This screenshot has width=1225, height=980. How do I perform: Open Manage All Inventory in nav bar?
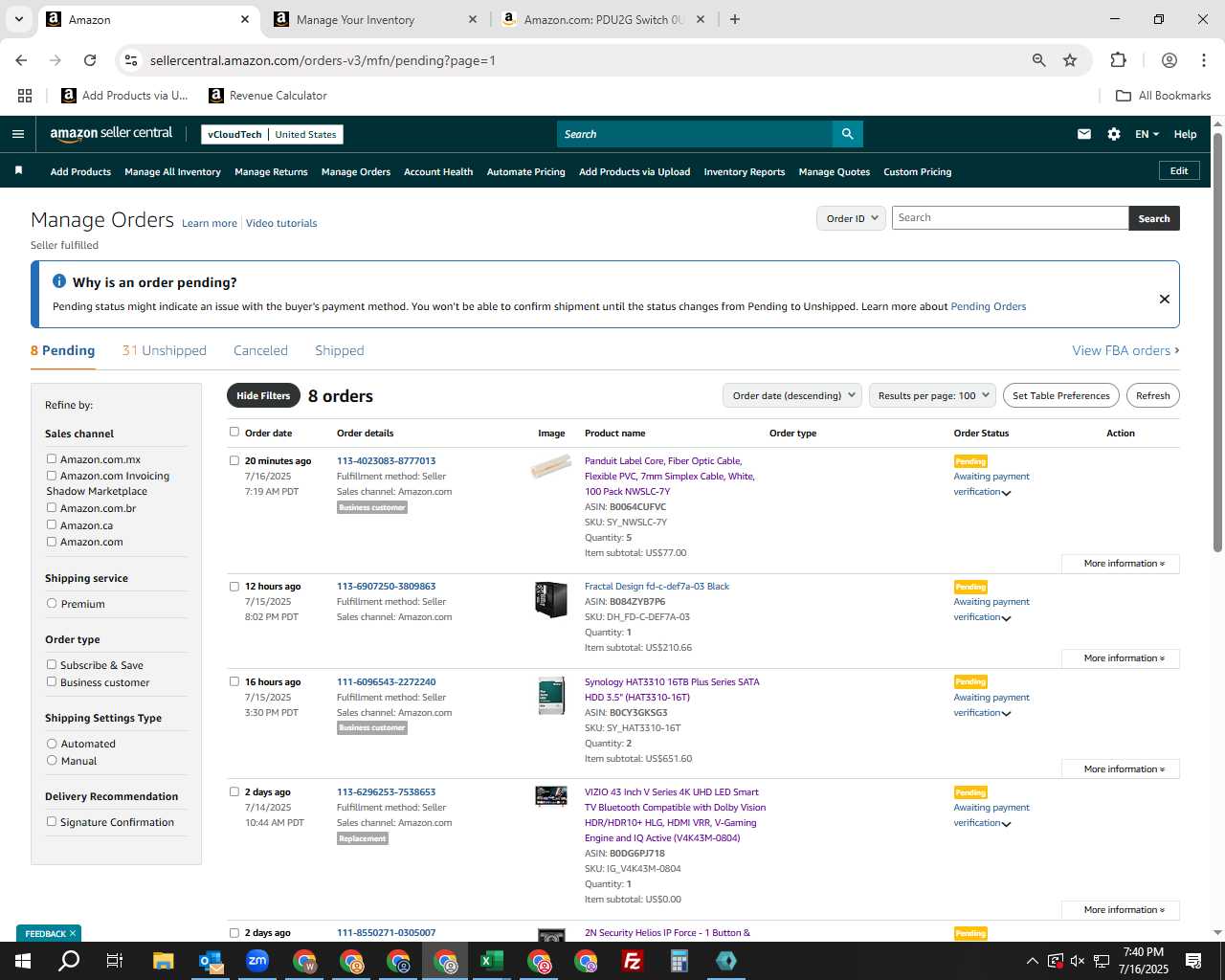coord(172,172)
